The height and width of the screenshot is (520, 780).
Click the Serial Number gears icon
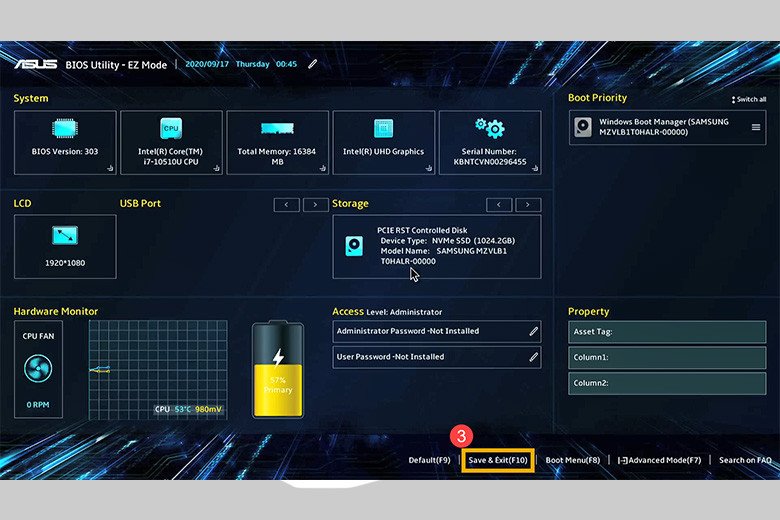pos(489,128)
